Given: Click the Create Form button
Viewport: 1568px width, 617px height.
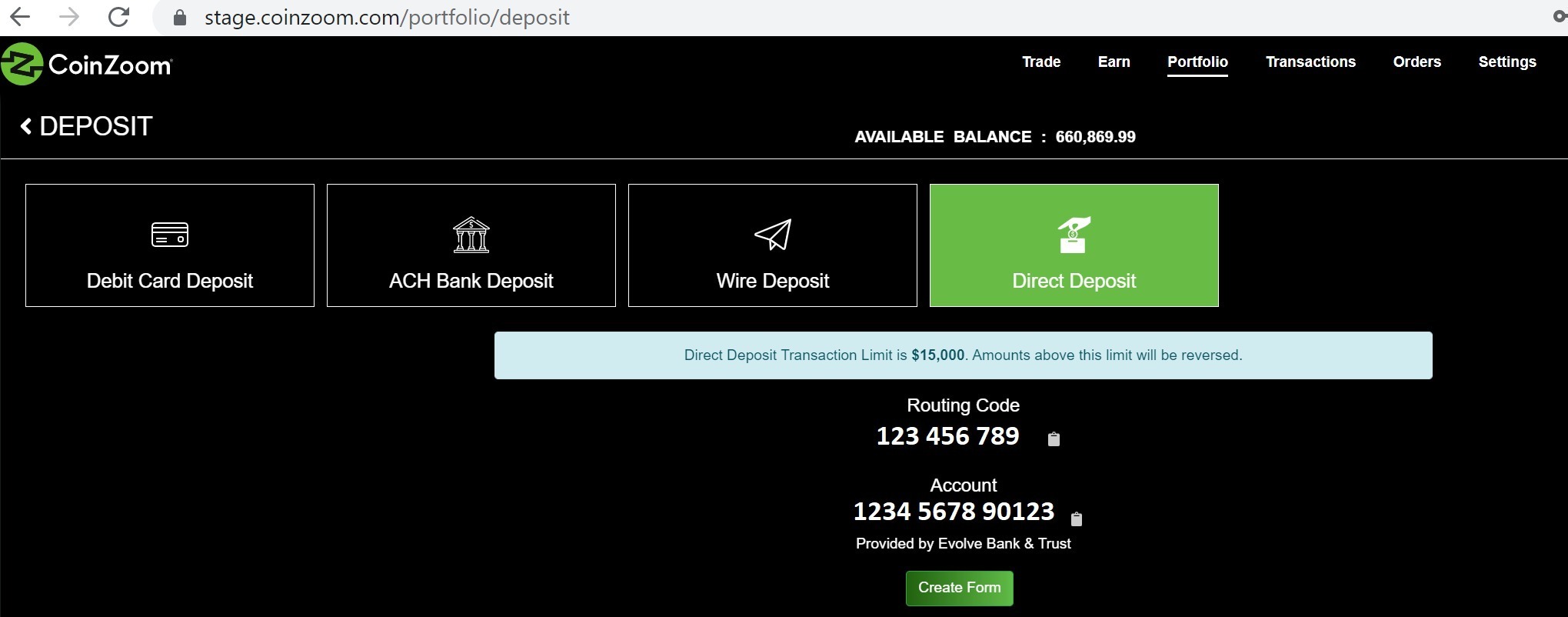Looking at the screenshot, I should tap(960, 588).
